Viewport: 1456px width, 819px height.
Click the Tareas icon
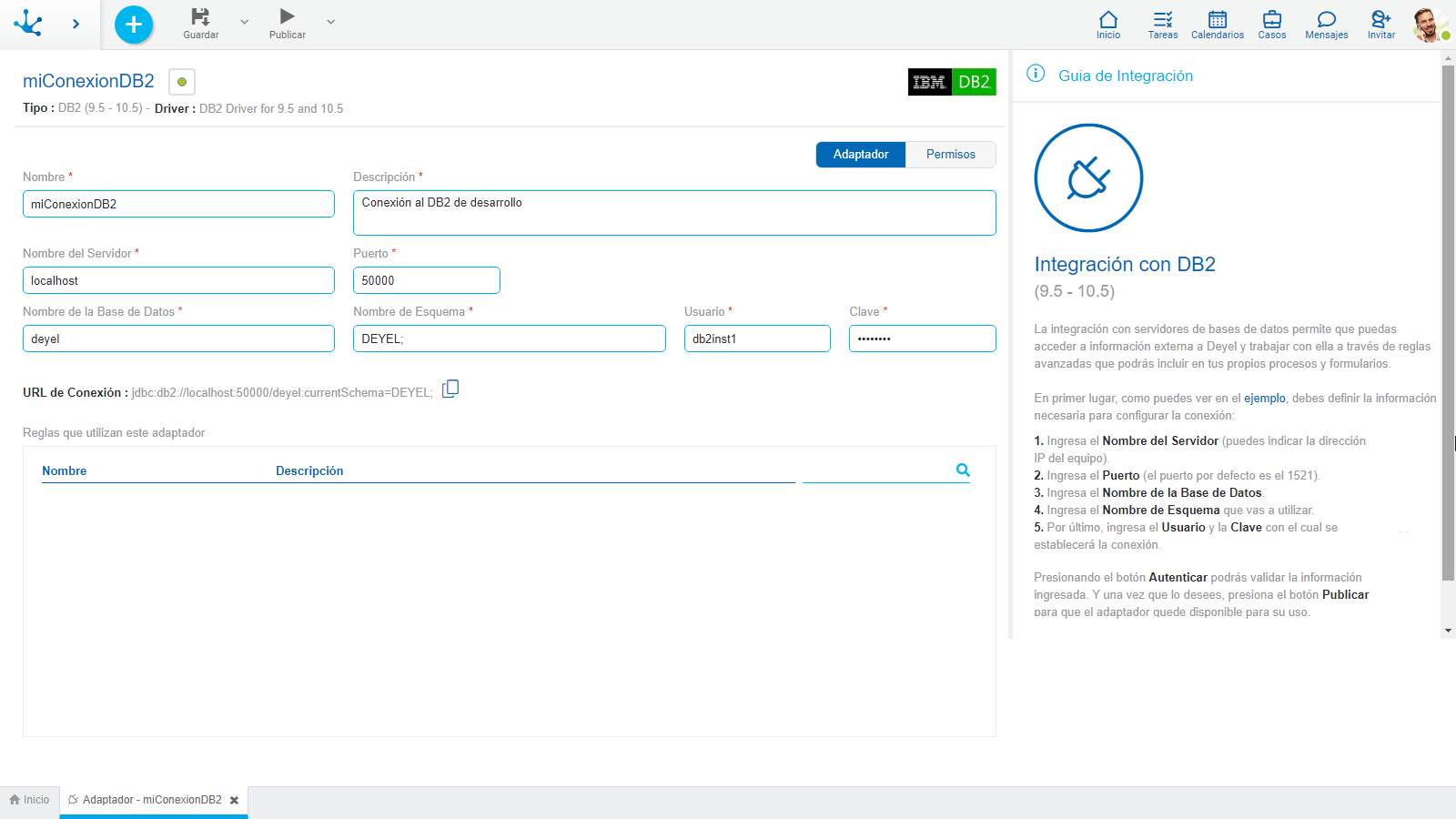coord(1162,23)
